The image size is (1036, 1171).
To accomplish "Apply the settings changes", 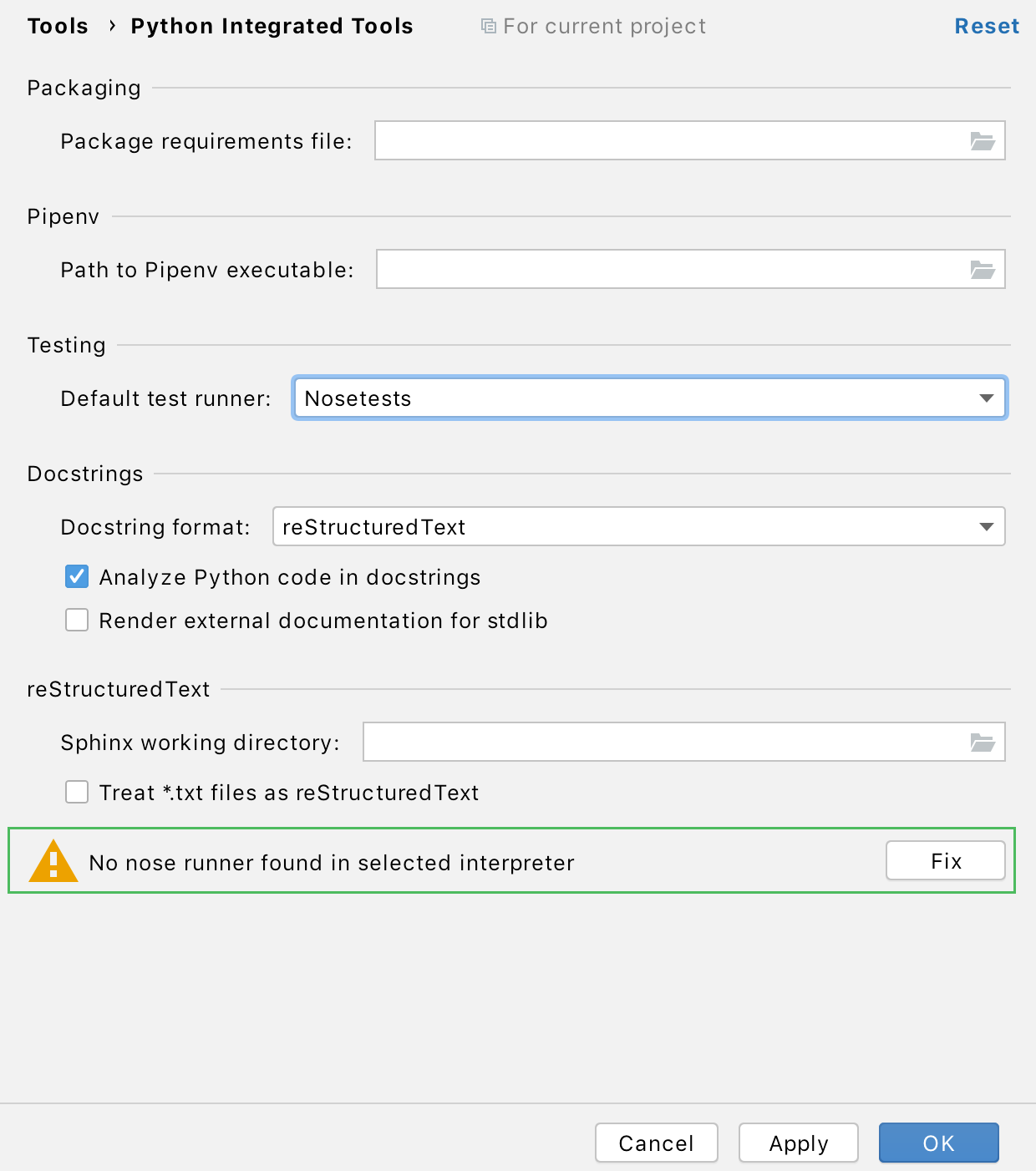I will tap(799, 1143).
